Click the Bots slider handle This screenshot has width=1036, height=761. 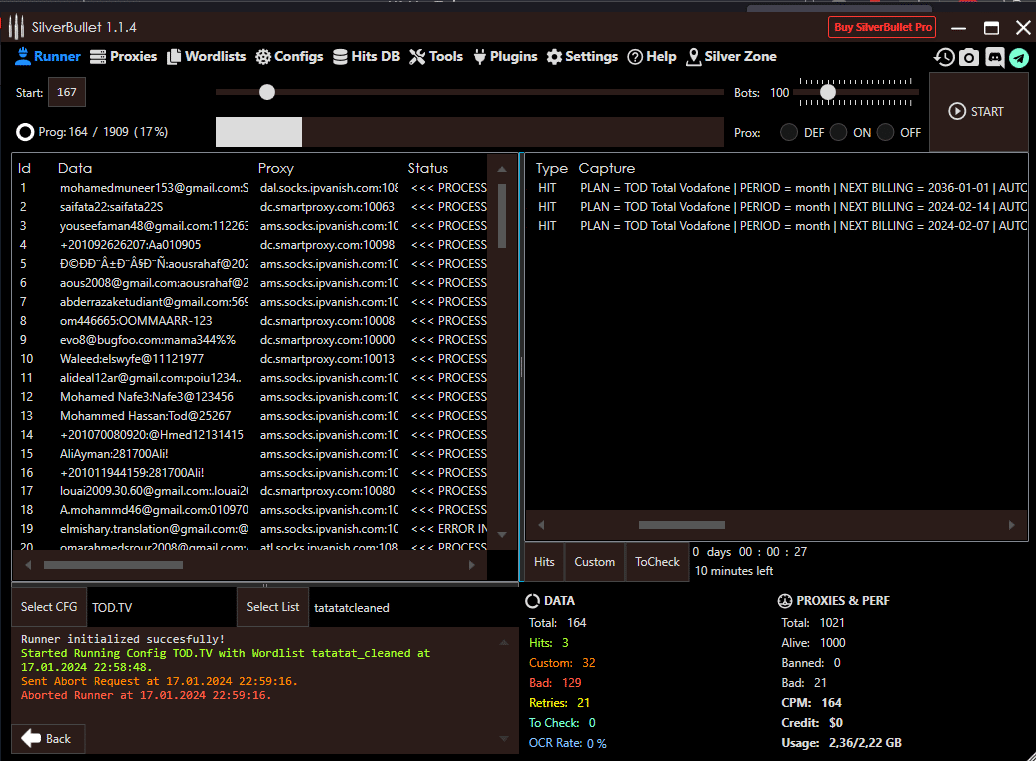tap(828, 92)
